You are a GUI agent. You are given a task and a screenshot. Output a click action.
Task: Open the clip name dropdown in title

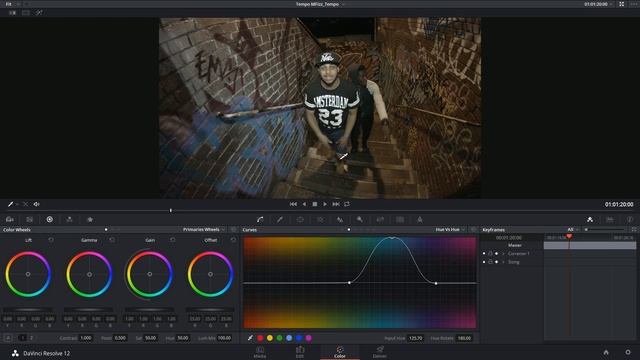point(344,4)
